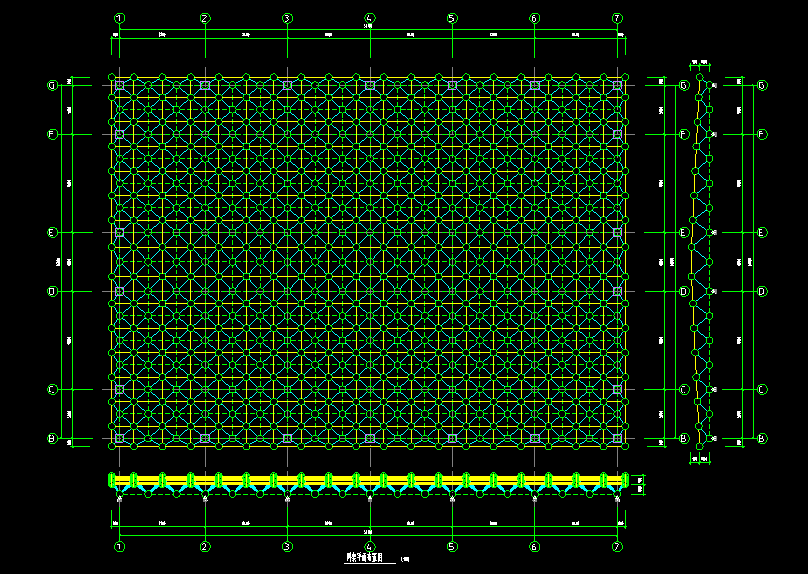Select the drawing title text at bottom center

[366, 558]
